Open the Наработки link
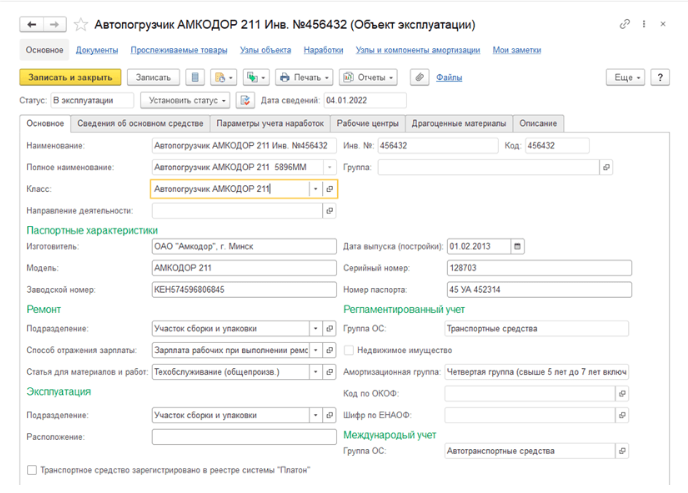Viewport: 688px width, 493px height. (323, 50)
